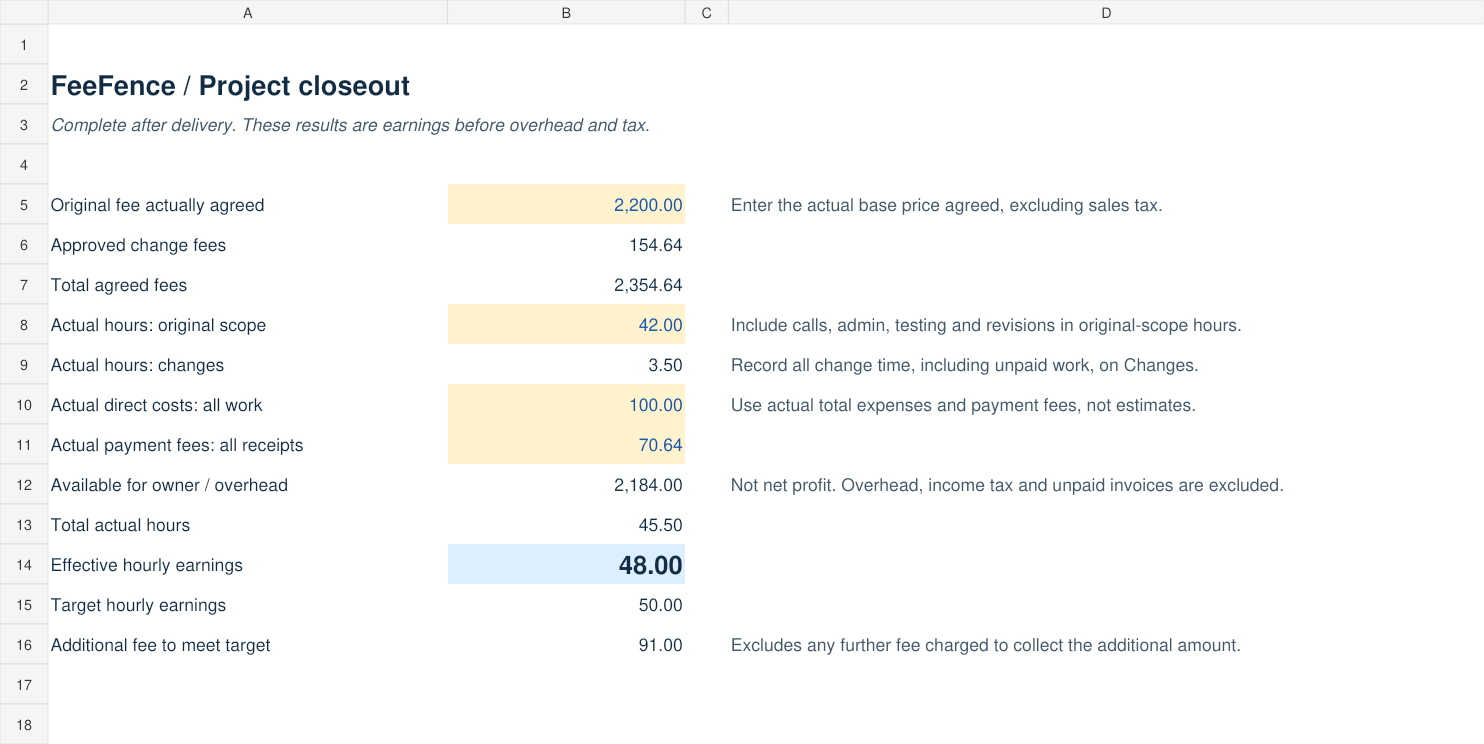Select row 14 header
Viewport: 1484px width, 744px height.
[x=24, y=564]
